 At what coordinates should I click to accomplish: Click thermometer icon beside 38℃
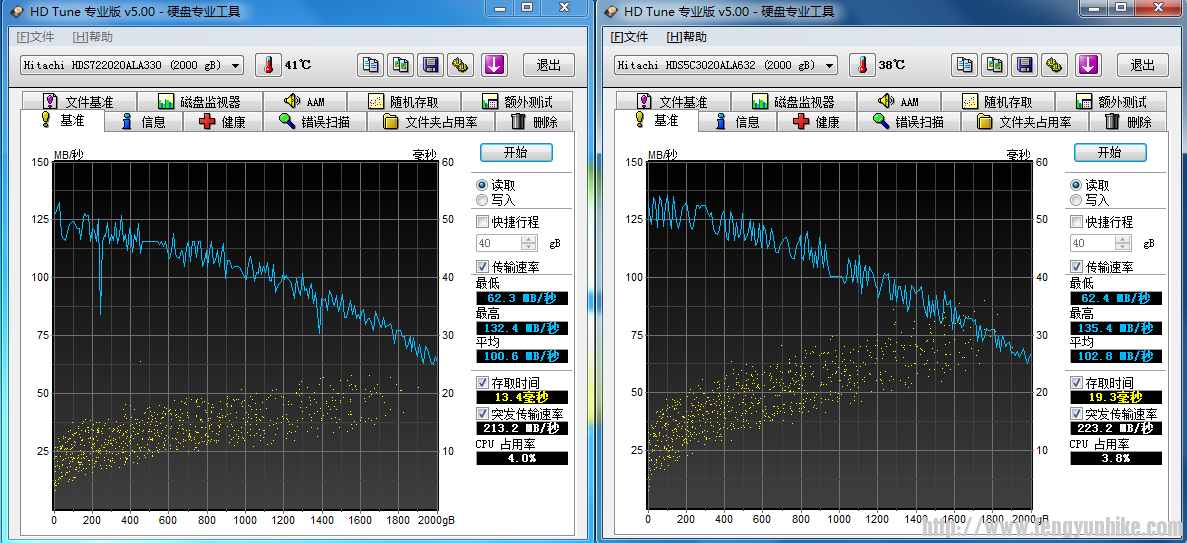[861, 65]
